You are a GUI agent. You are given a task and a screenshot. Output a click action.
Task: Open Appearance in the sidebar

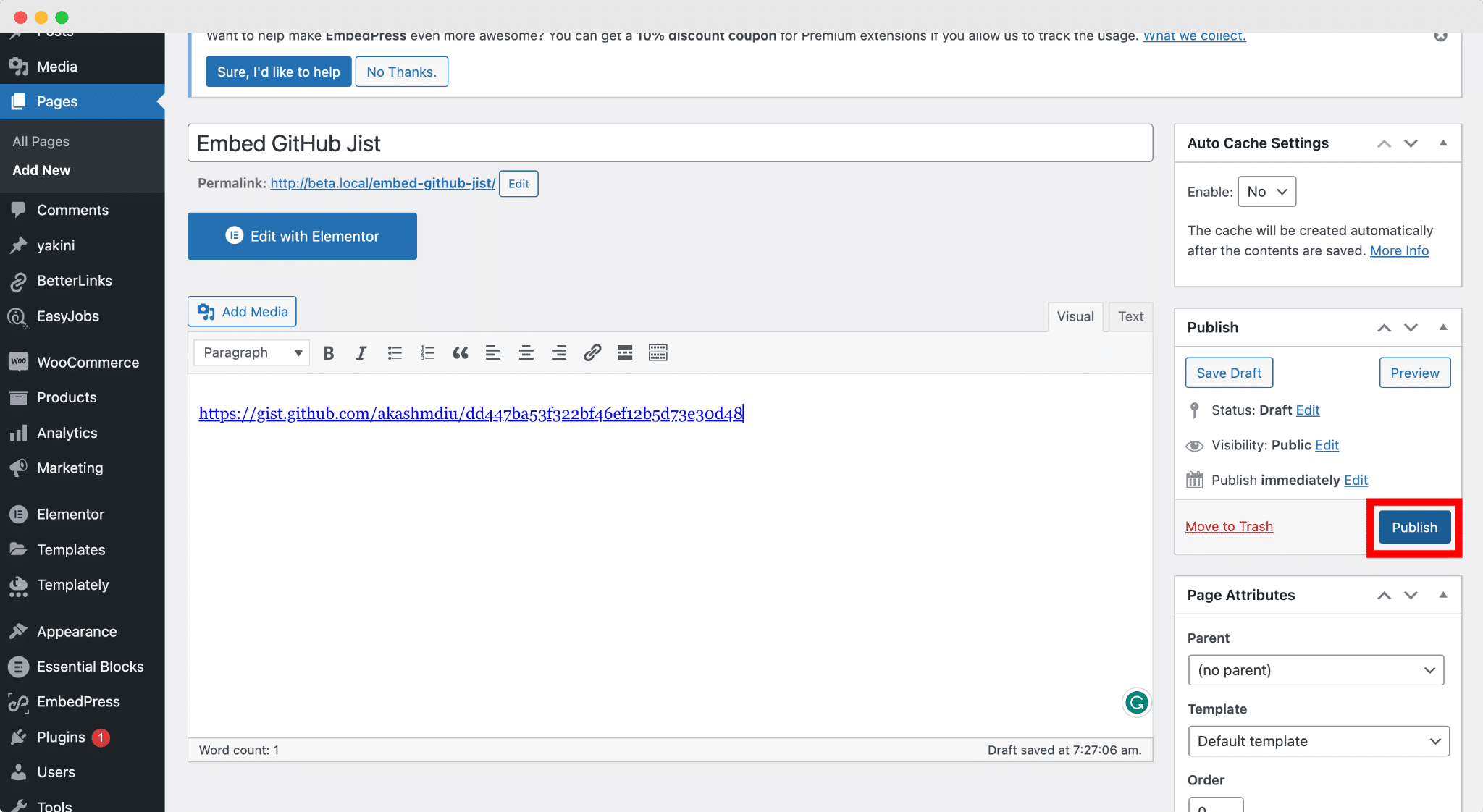pos(83,632)
